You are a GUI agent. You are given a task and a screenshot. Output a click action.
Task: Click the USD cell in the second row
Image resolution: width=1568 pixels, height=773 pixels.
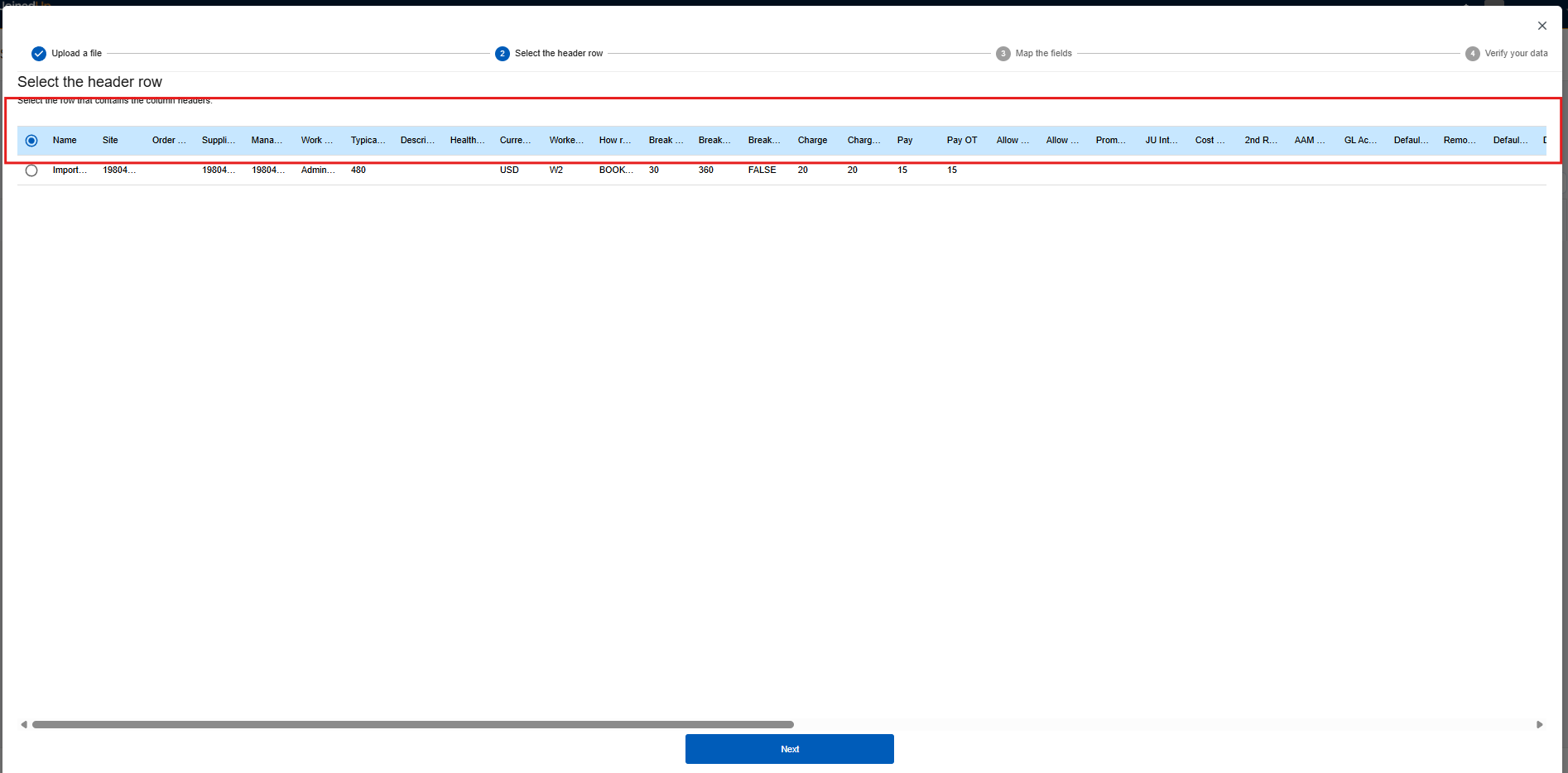point(509,170)
